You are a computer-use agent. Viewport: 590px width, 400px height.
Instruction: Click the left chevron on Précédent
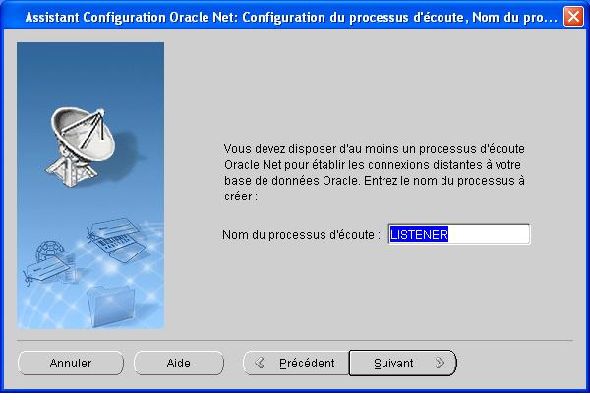click(260, 363)
